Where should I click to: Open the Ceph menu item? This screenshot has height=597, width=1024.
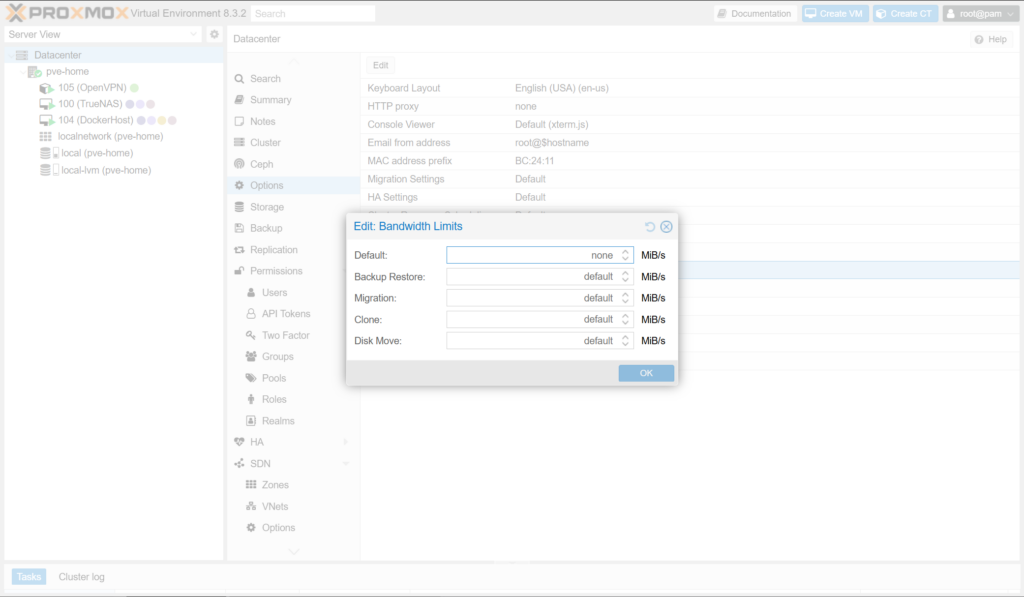(261, 164)
